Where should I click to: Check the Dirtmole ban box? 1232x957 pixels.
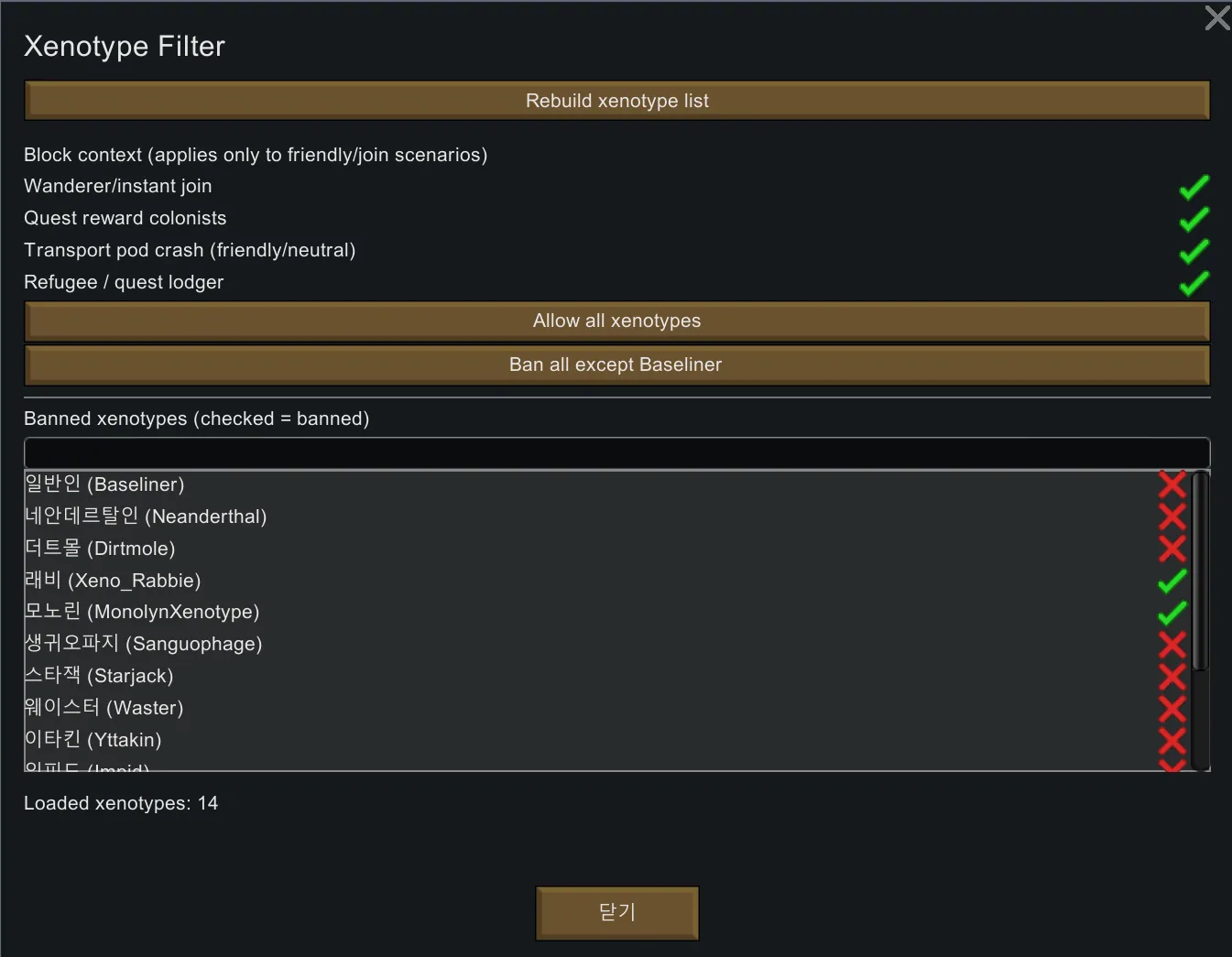tap(1172, 549)
